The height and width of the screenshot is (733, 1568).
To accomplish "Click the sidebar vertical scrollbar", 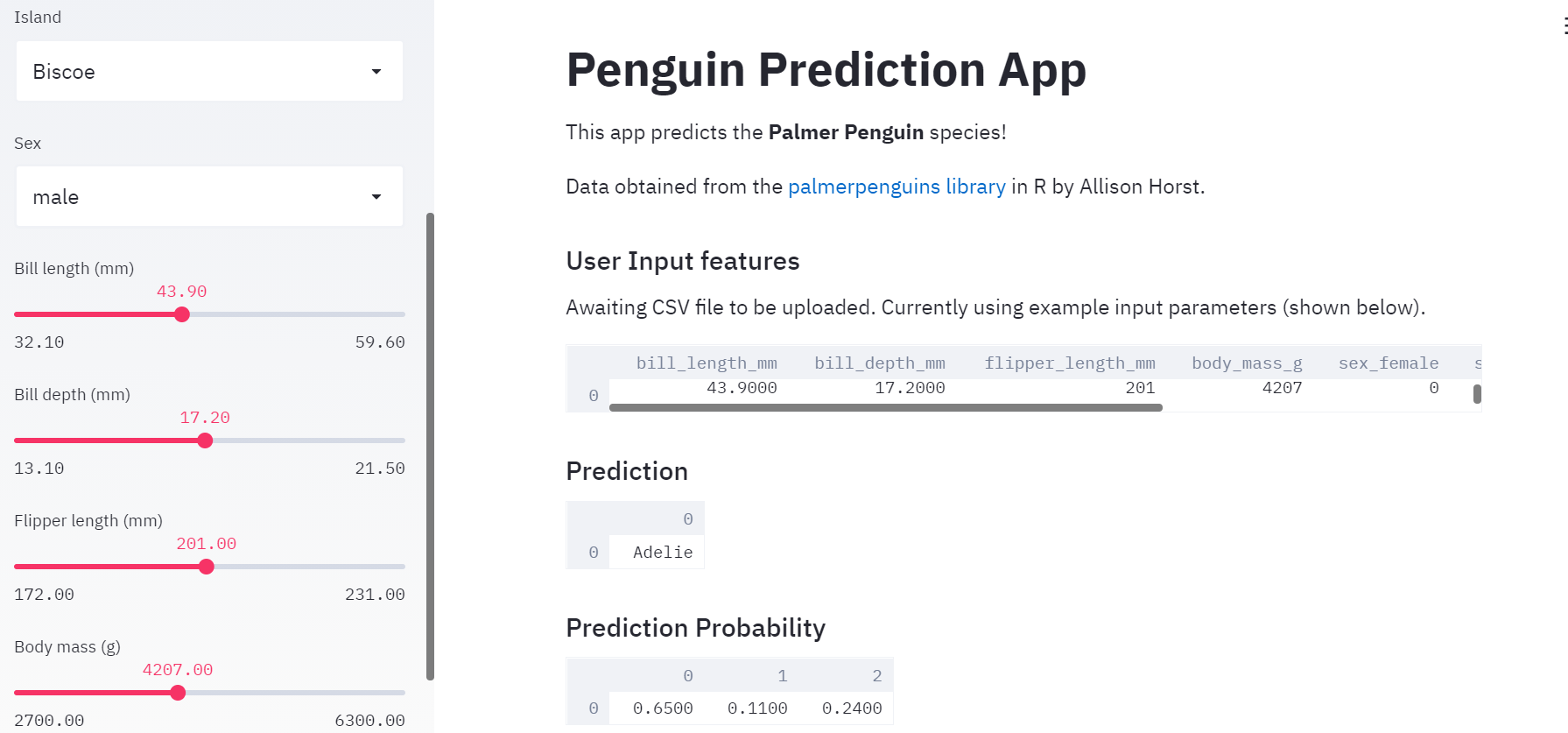I will pos(431,447).
